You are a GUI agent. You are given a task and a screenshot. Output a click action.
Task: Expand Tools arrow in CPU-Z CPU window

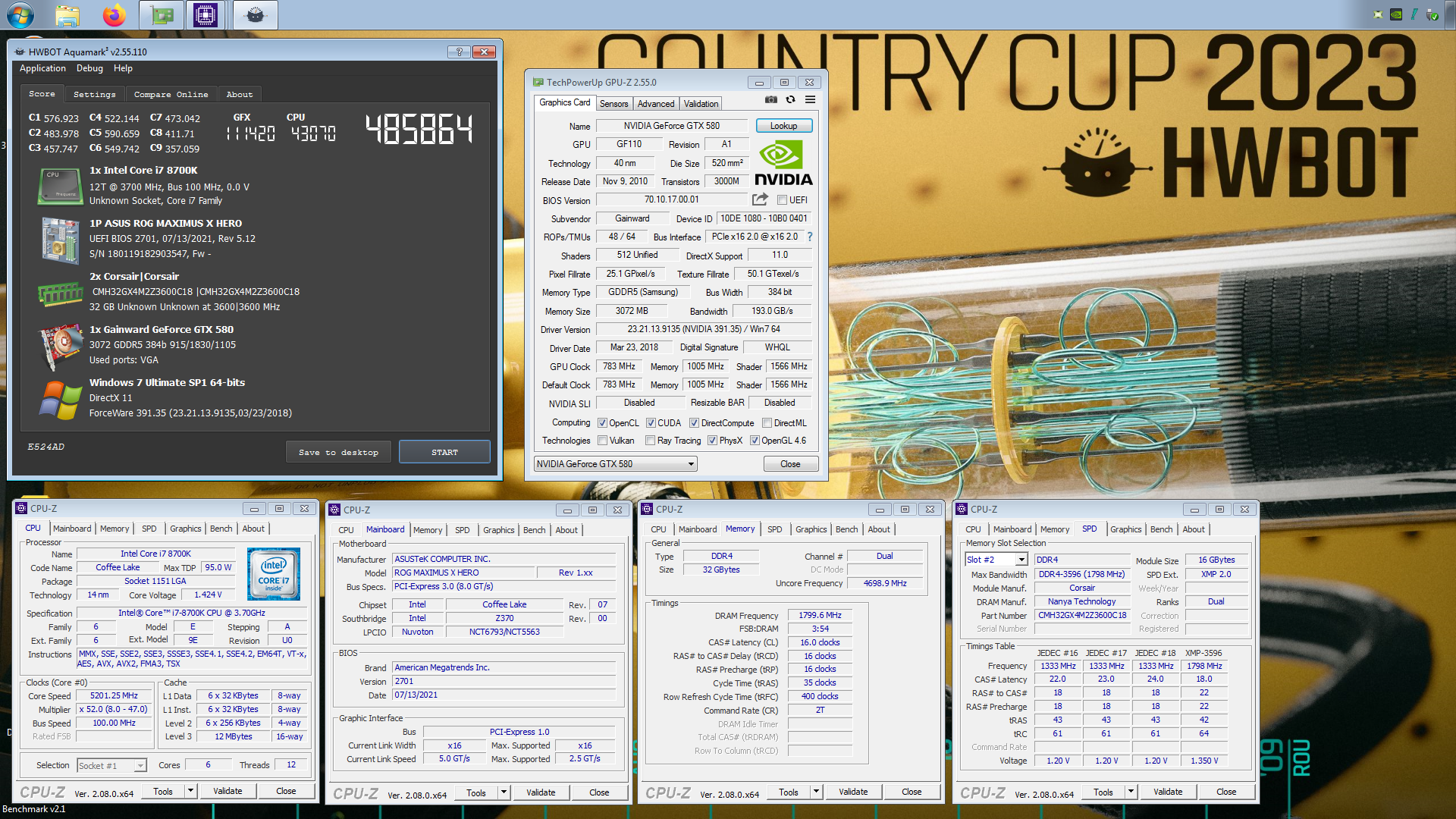191,791
